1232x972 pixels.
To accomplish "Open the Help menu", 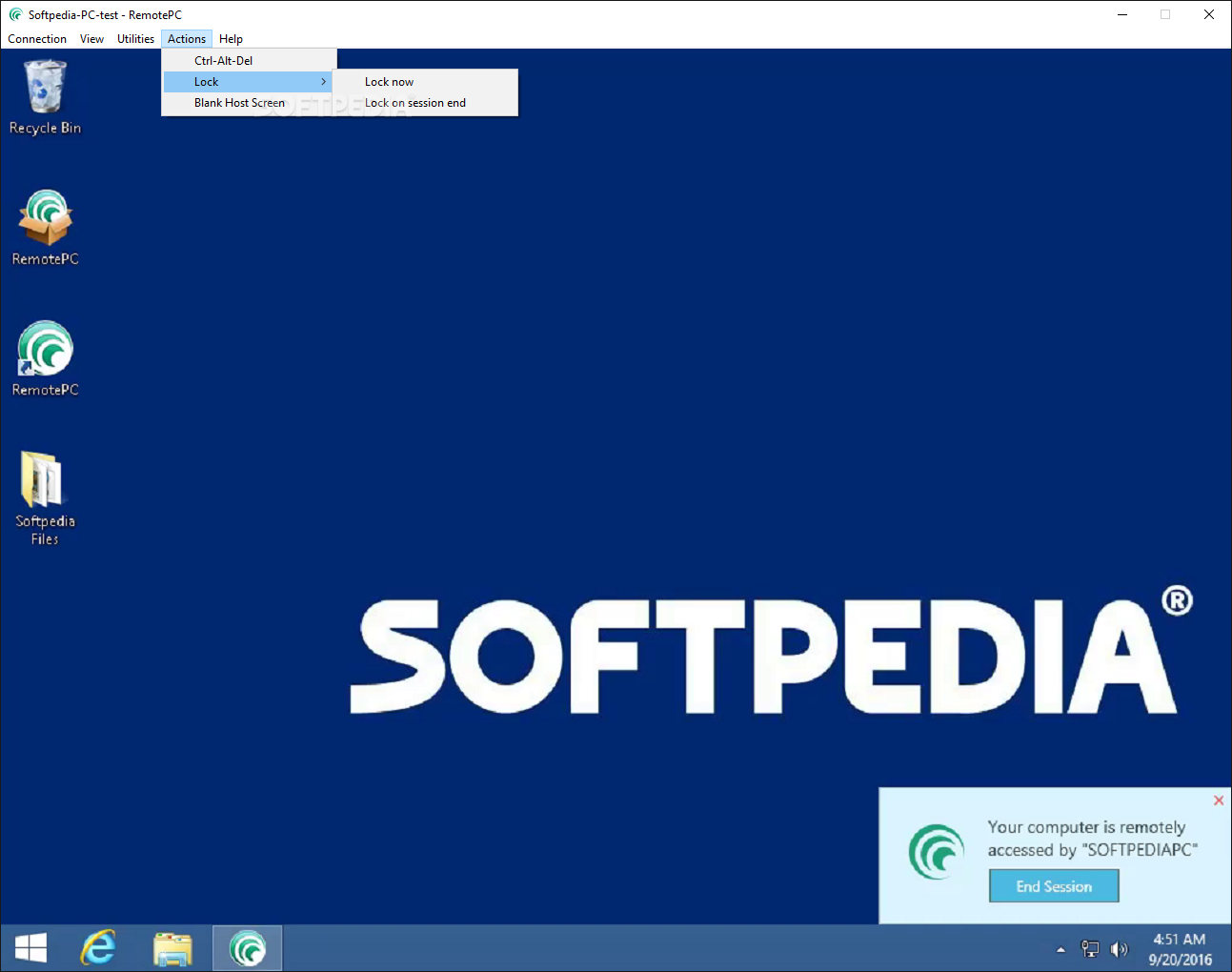I will pyautogui.click(x=231, y=39).
